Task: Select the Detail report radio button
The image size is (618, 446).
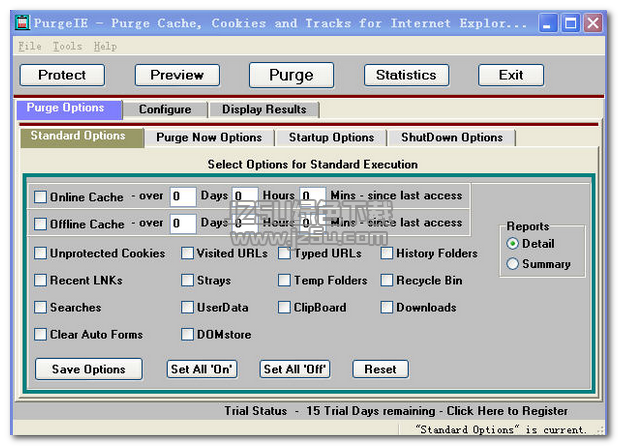Action: click(512, 244)
